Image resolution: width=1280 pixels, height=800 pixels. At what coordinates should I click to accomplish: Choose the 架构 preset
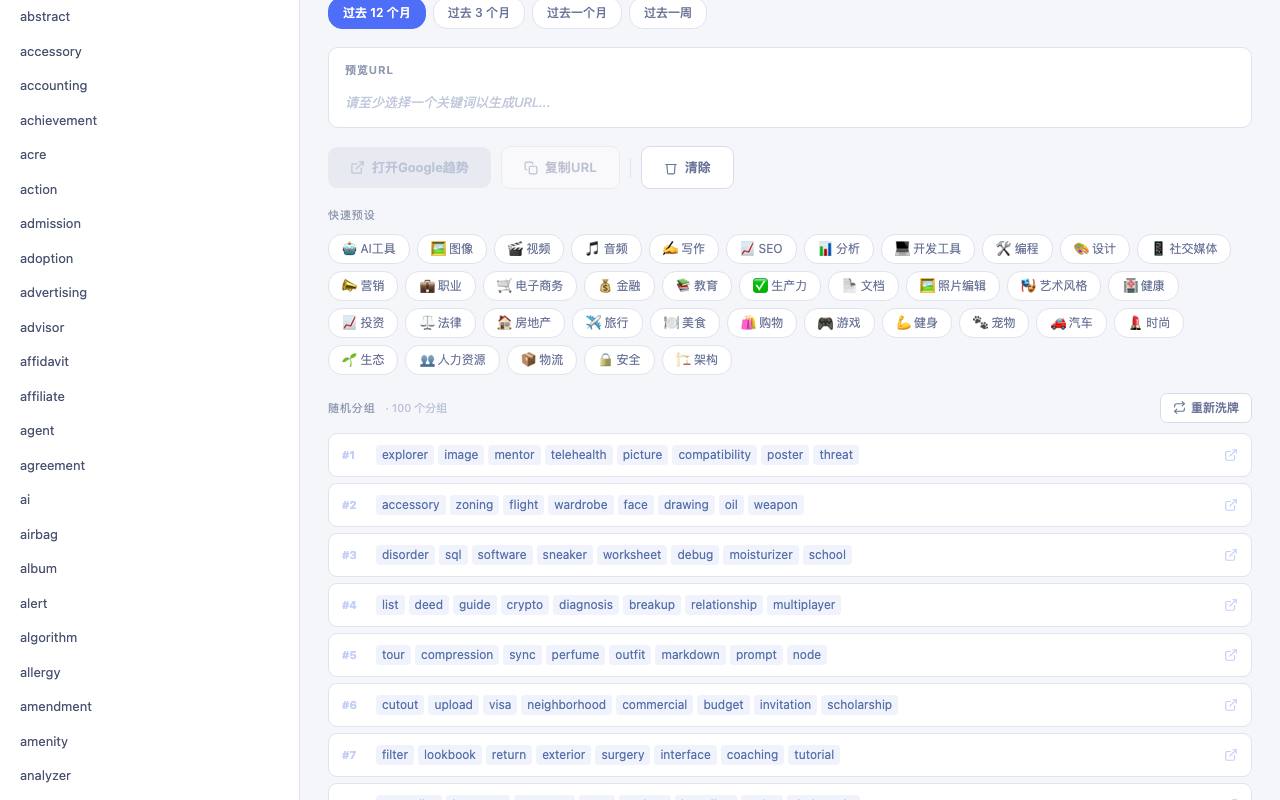(x=697, y=360)
